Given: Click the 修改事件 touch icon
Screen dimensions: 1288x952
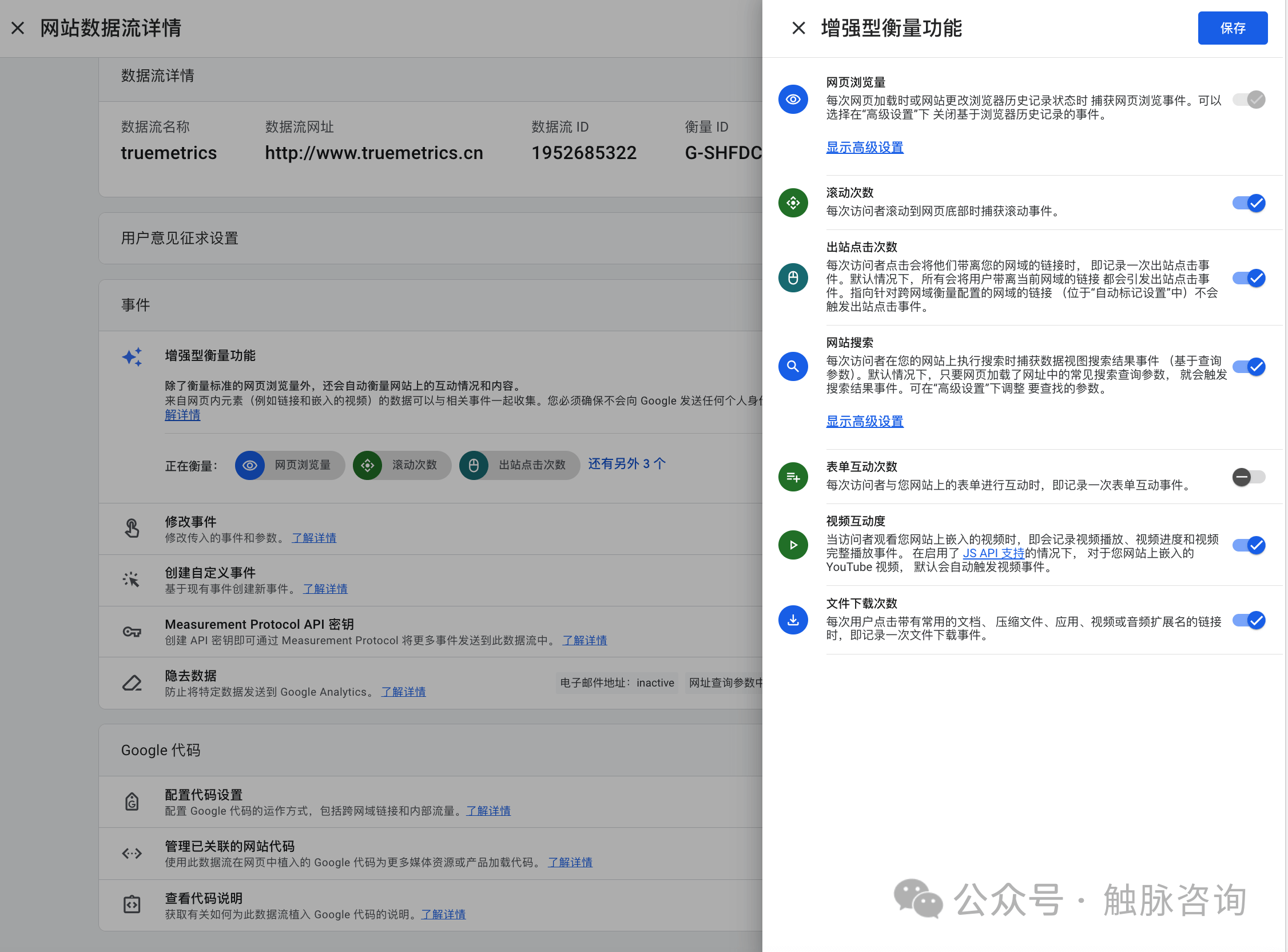Looking at the screenshot, I should pyautogui.click(x=132, y=528).
